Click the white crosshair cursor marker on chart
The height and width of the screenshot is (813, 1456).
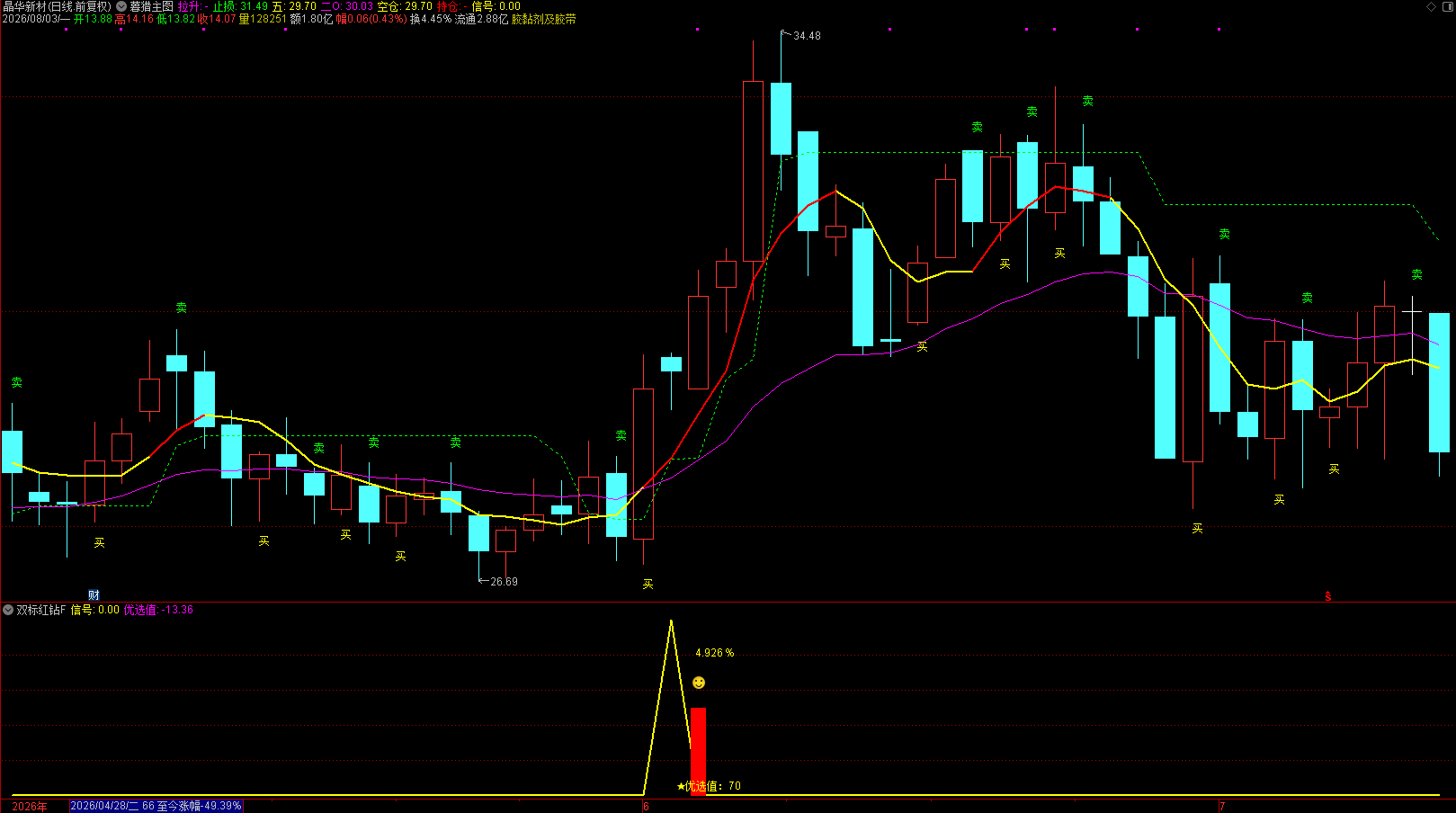point(1412,311)
